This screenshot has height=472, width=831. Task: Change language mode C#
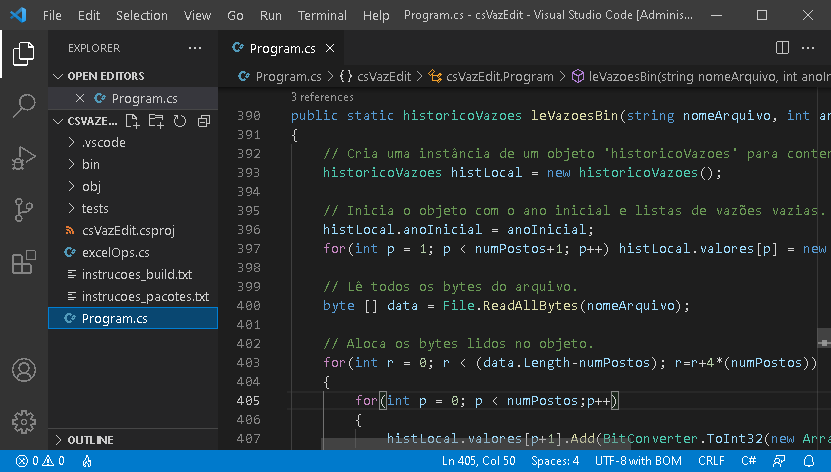(748, 461)
